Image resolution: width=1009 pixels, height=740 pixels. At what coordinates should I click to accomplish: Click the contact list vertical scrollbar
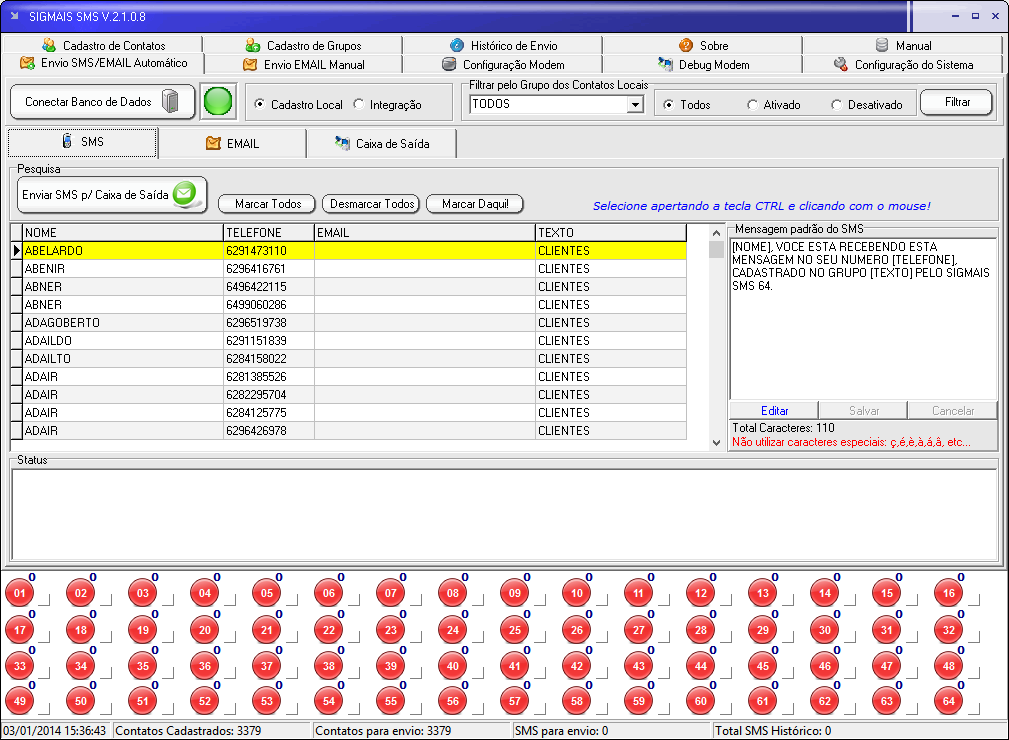tap(716, 340)
